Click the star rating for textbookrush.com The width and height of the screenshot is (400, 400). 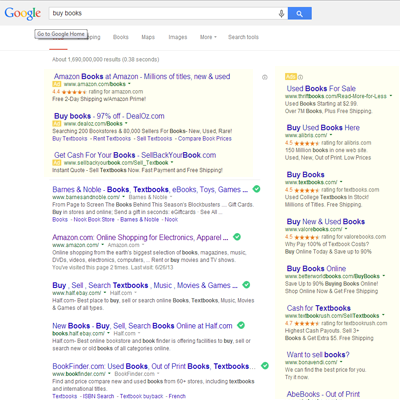click(x=307, y=323)
